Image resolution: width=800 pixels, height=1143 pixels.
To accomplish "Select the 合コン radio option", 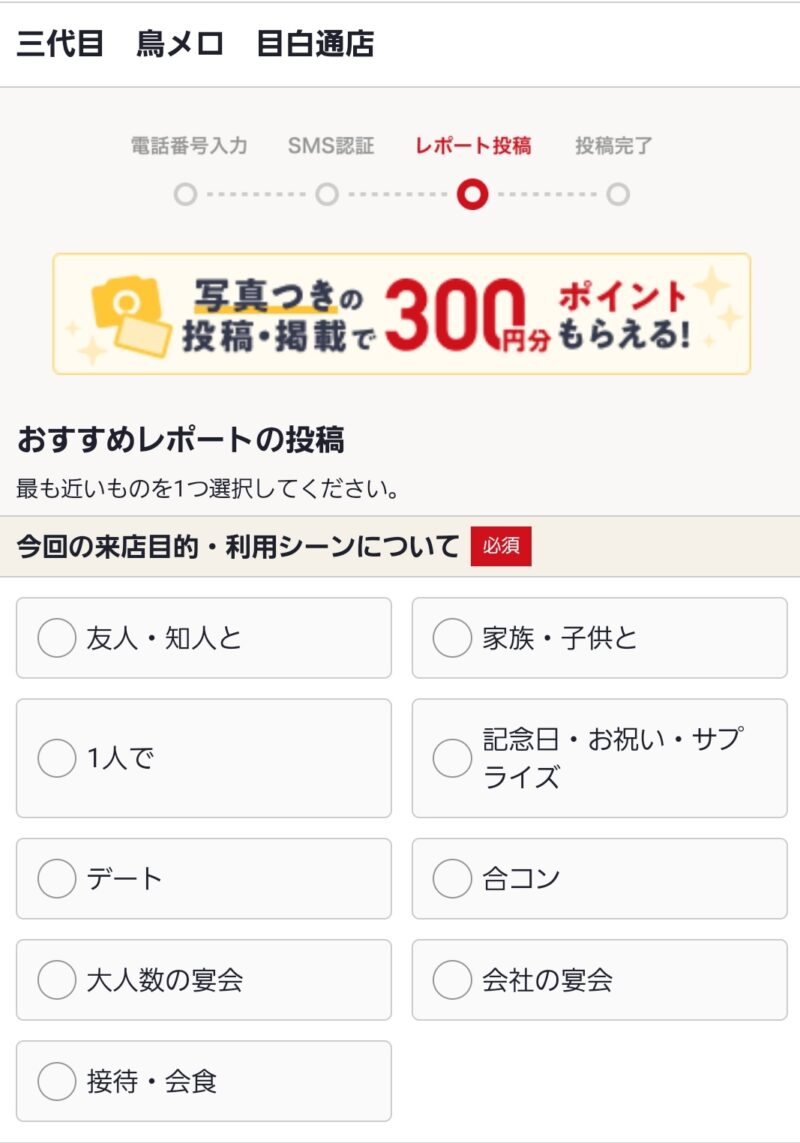I will 452,879.
